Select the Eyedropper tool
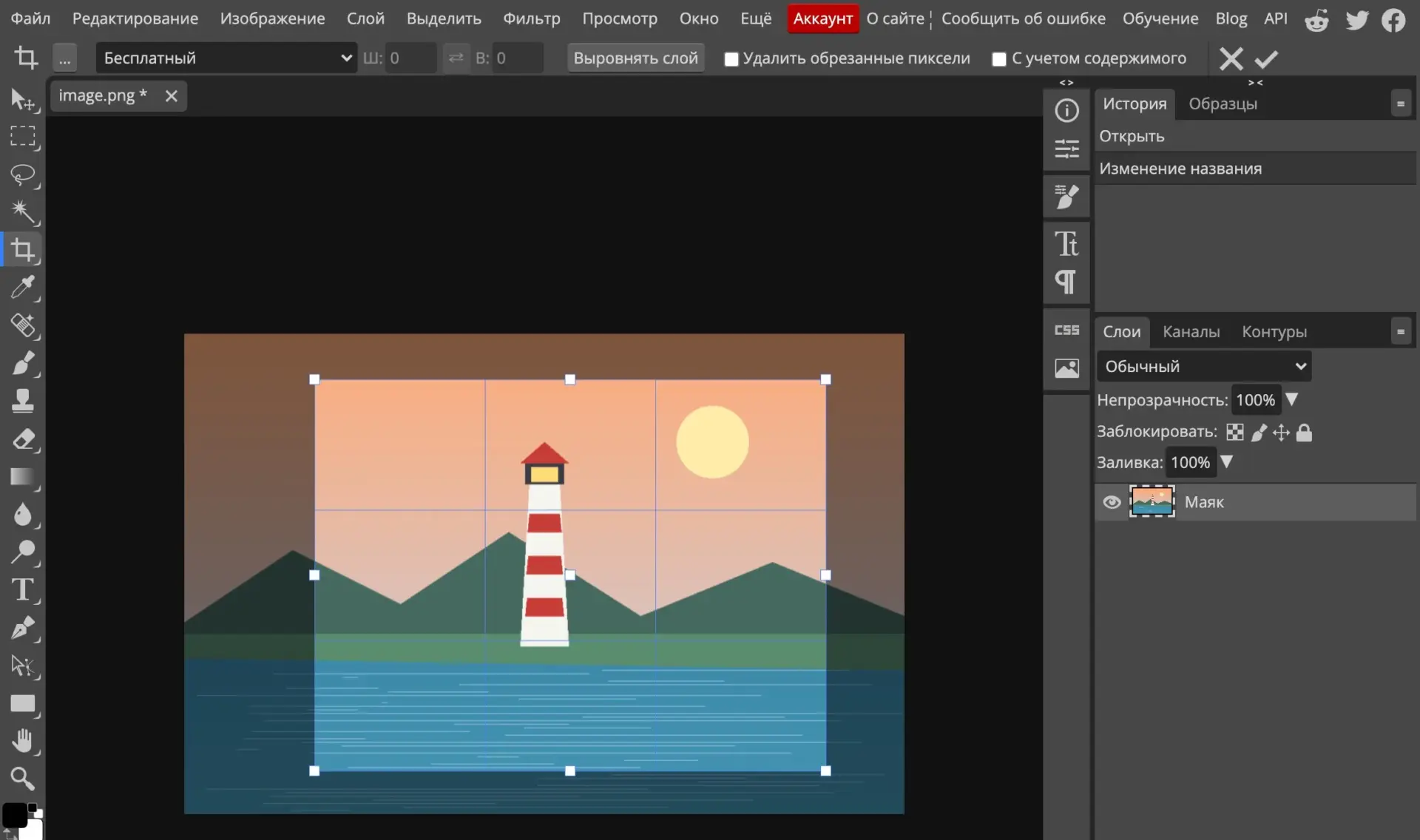The width and height of the screenshot is (1420, 840). click(x=23, y=288)
